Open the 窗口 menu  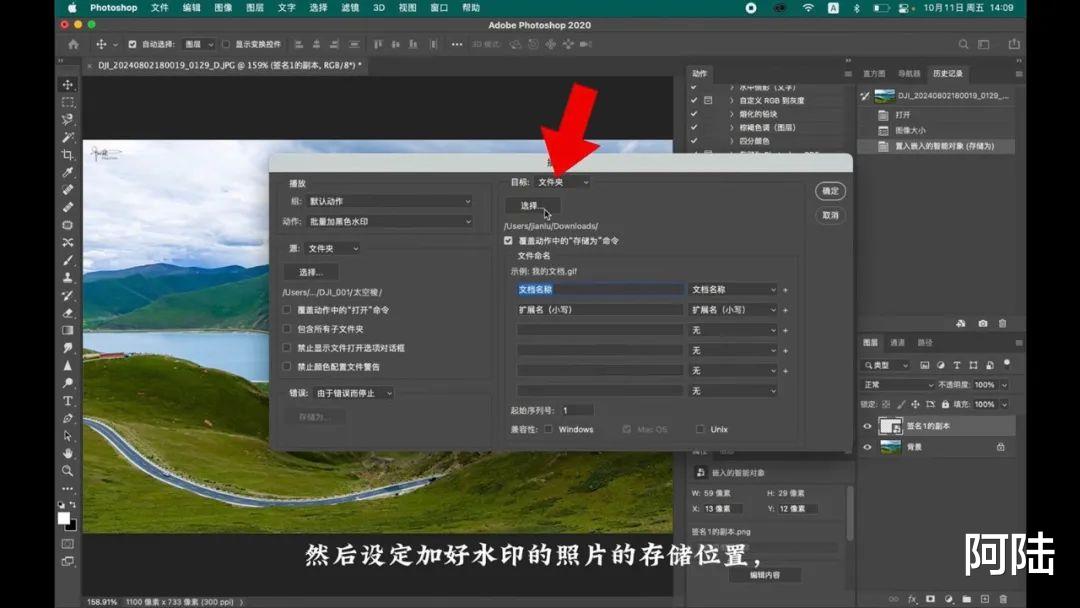(x=439, y=8)
